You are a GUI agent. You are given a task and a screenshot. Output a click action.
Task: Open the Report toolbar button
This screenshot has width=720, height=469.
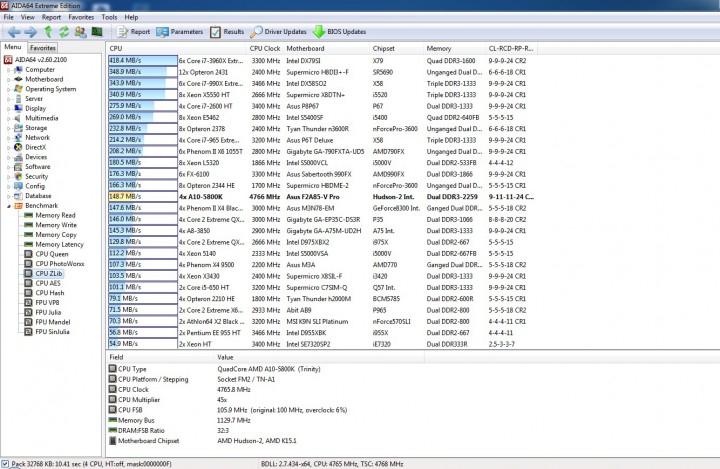(133, 32)
